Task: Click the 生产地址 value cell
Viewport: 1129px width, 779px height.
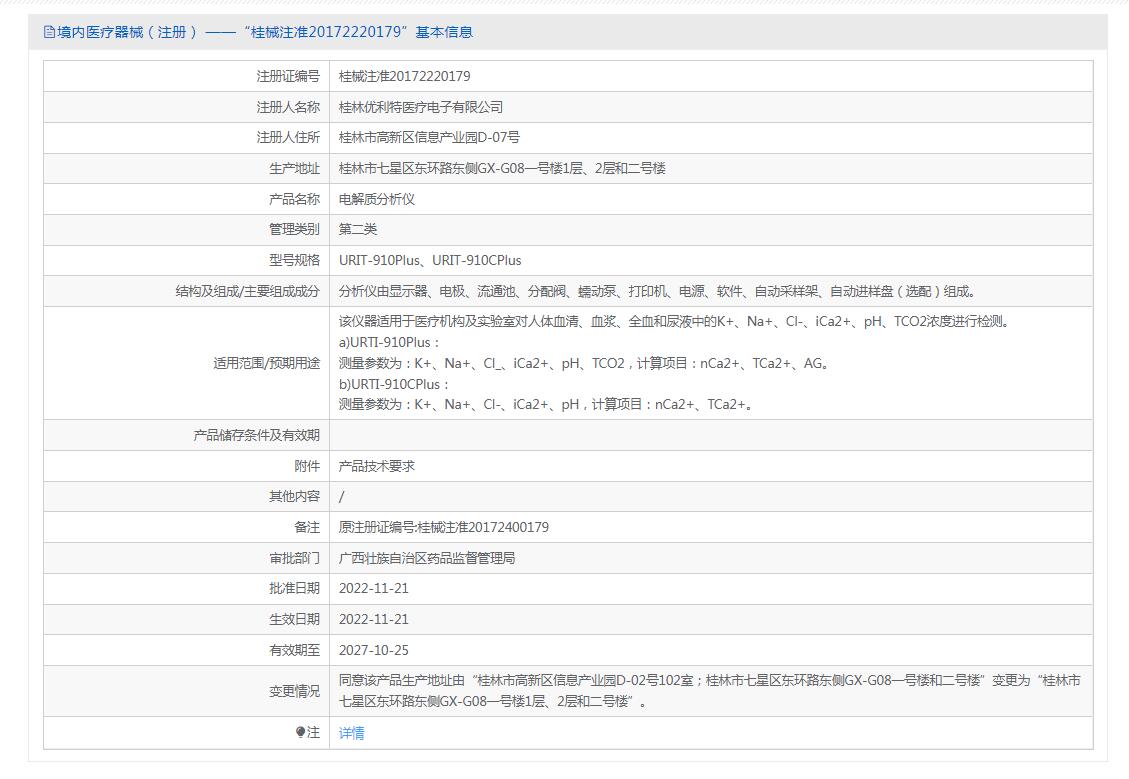Action: (x=502, y=169)
